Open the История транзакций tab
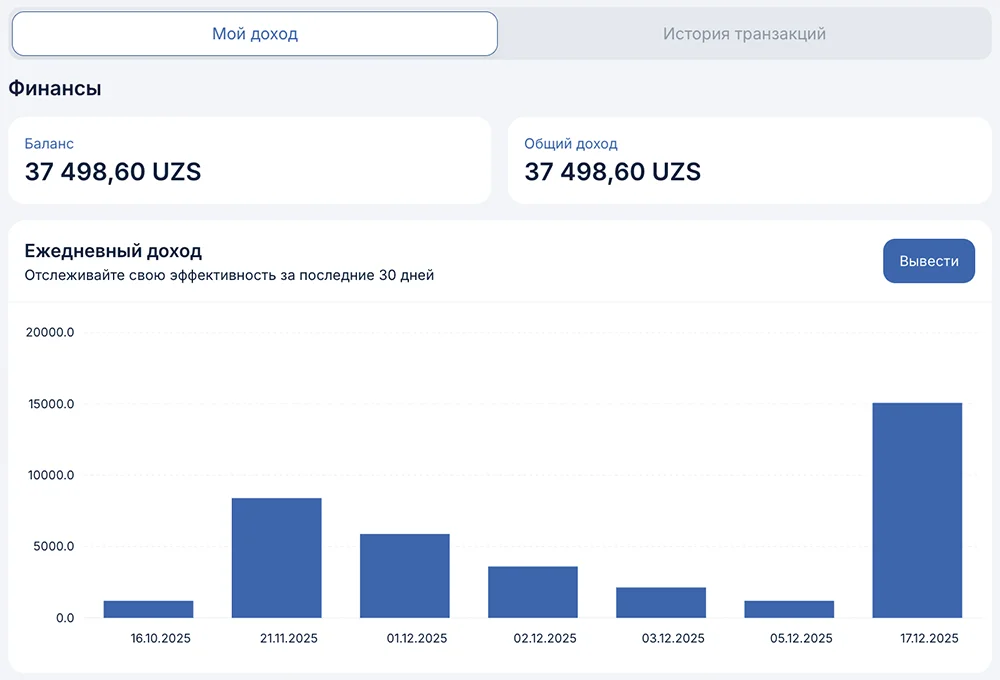The height and width of the screenshot is (680, 1000). [x=743, y=34]
